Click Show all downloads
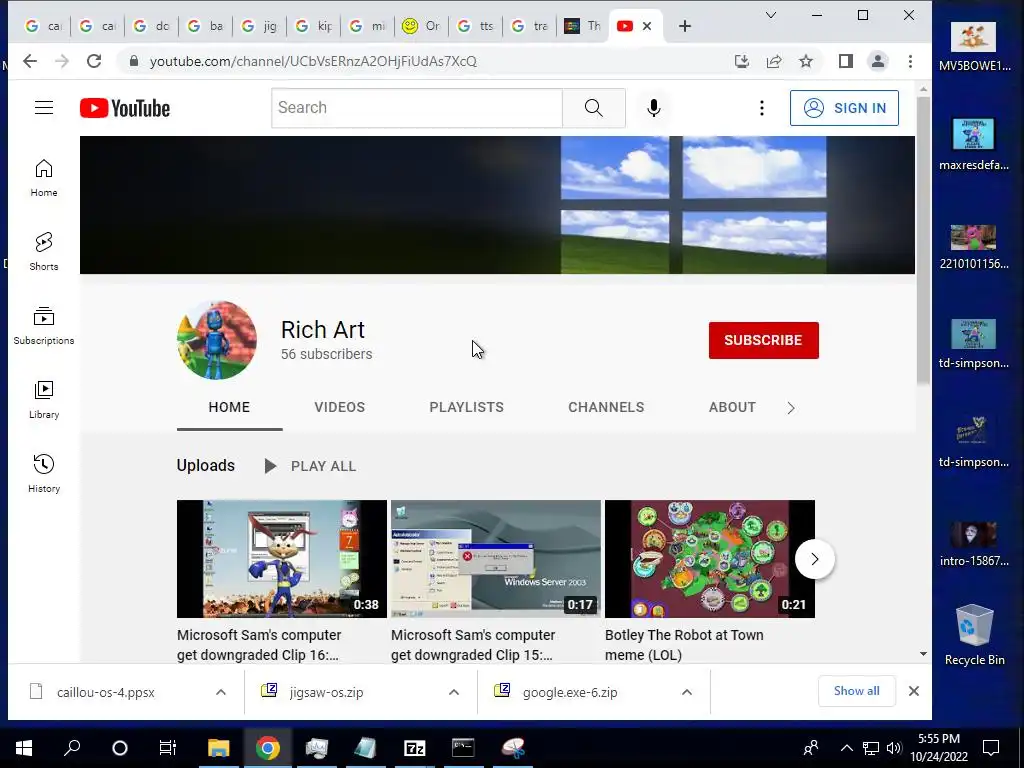The height and width of the screenshot is (768, 1024). click(856, 691)
